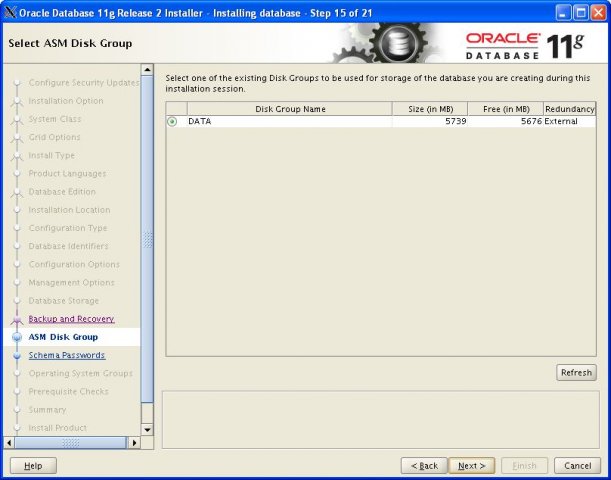Click System Class step
Screen dimensions: 611x480
pos(55,119)
